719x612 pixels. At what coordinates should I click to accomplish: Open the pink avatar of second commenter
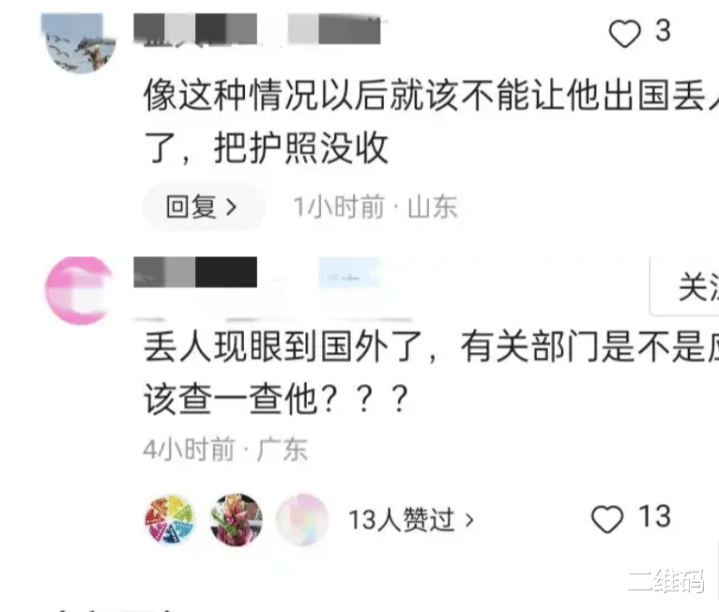click(x=80, y=291)
